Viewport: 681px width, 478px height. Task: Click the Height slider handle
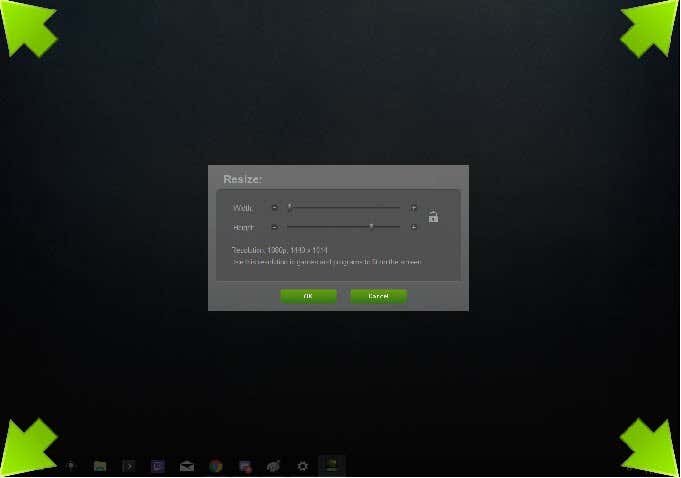tap(371, 227)
